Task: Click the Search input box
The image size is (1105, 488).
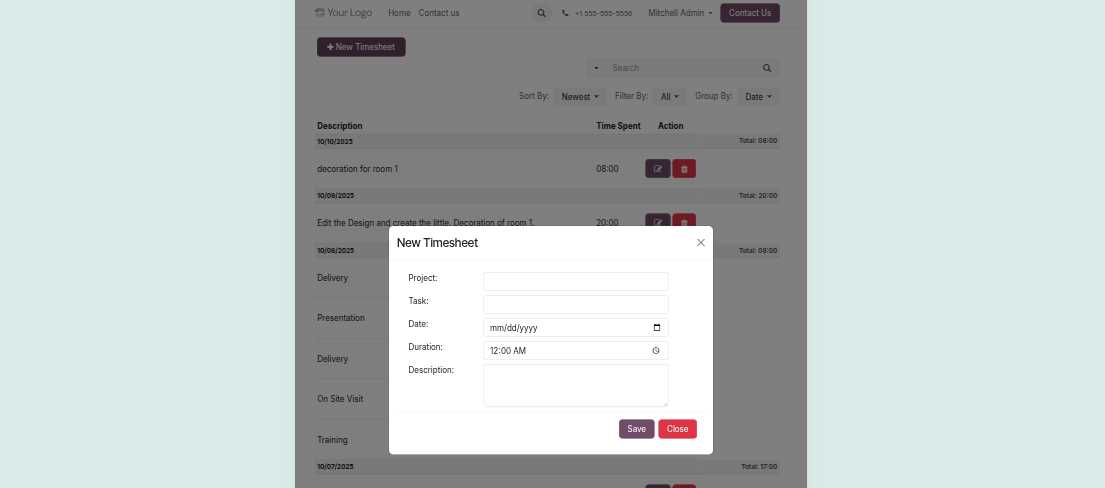Action: (680, 68)
